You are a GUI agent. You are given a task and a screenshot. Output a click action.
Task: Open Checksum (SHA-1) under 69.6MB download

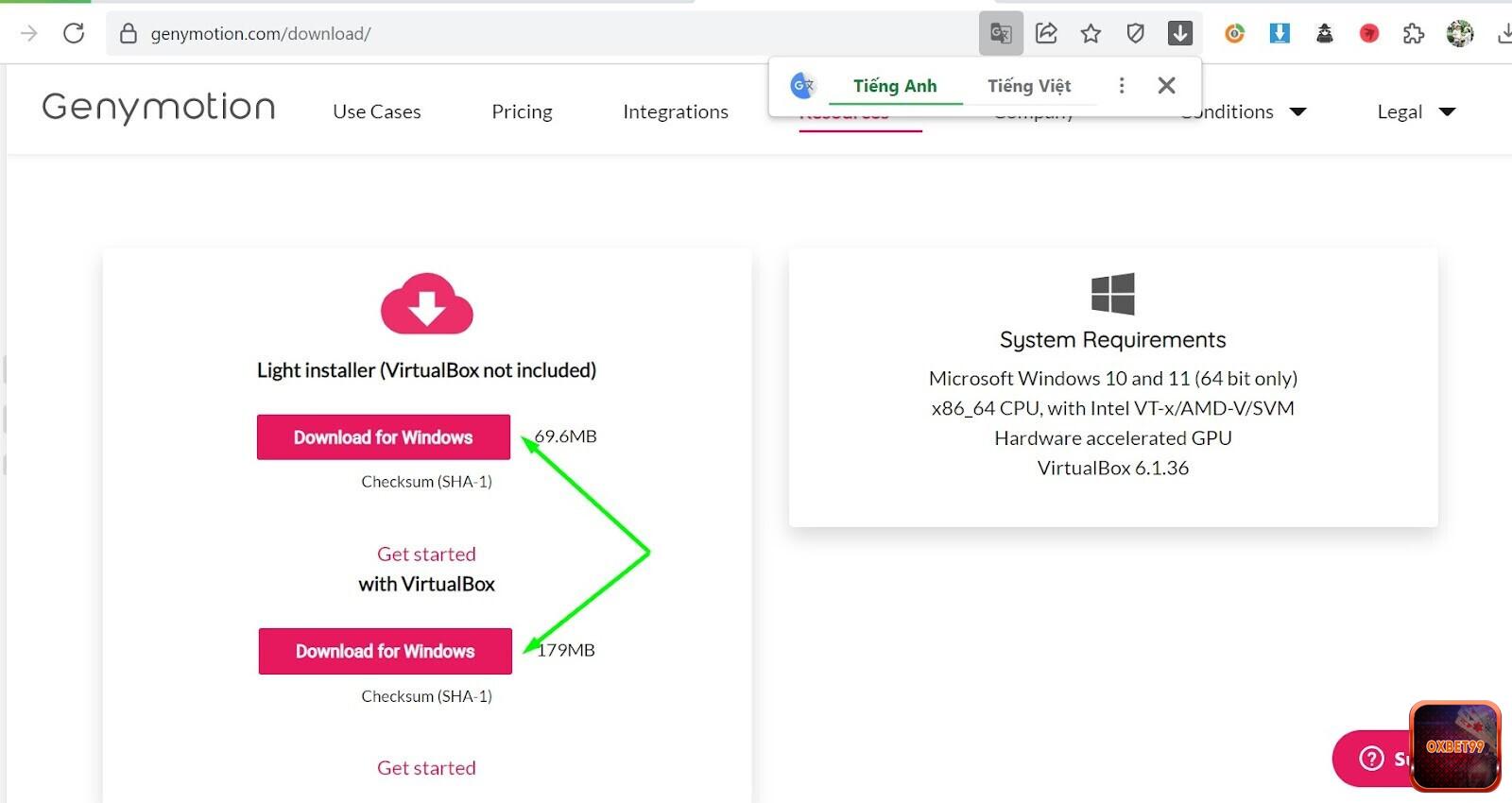pyautogui.click(x=426, y=482)
